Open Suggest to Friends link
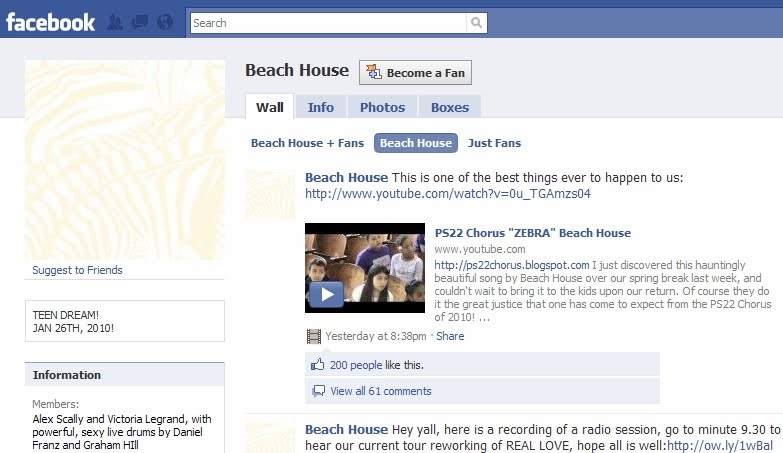 coord(77,270)
